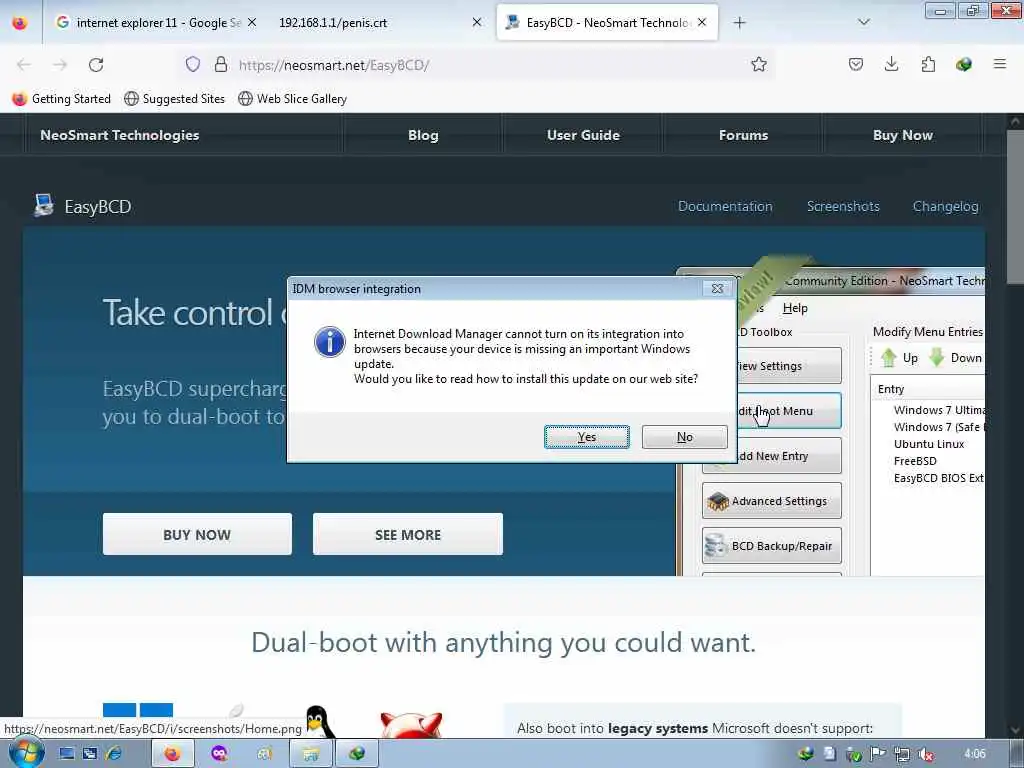Screen dimensions: 1024x768
Task: Expand the list all tabs dropdown
Action: click(864, 23)
